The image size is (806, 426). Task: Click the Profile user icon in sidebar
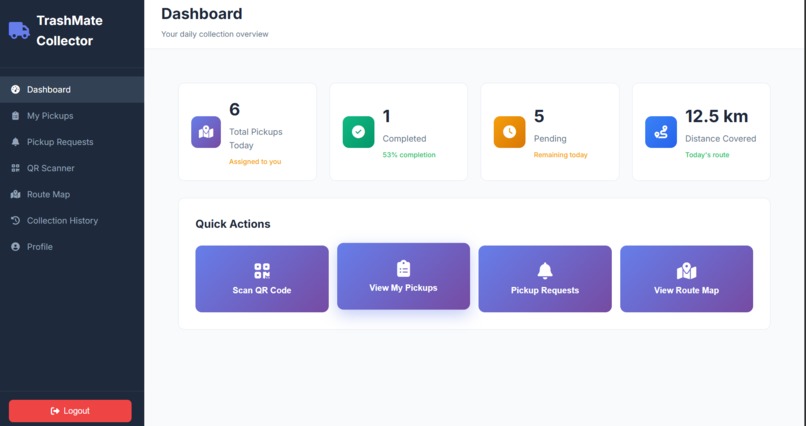[15, 247]
